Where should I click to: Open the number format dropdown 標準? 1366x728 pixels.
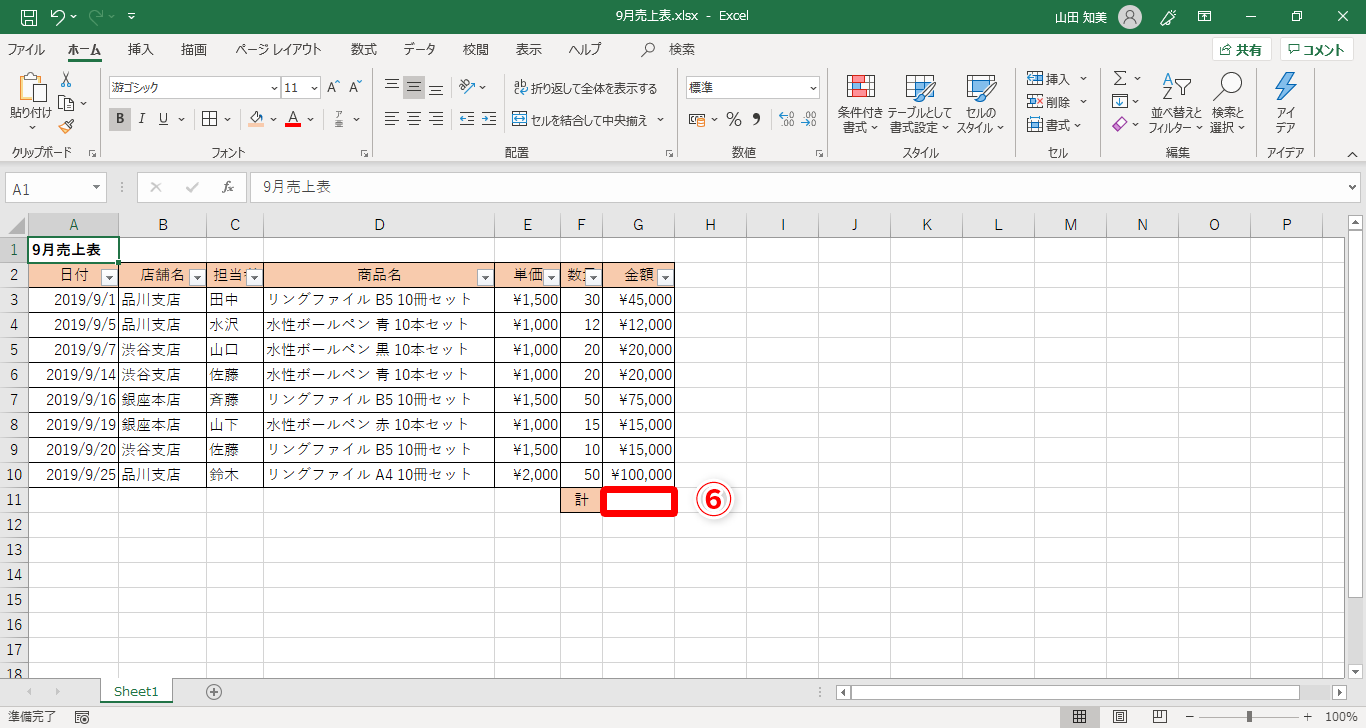[812, 88]
